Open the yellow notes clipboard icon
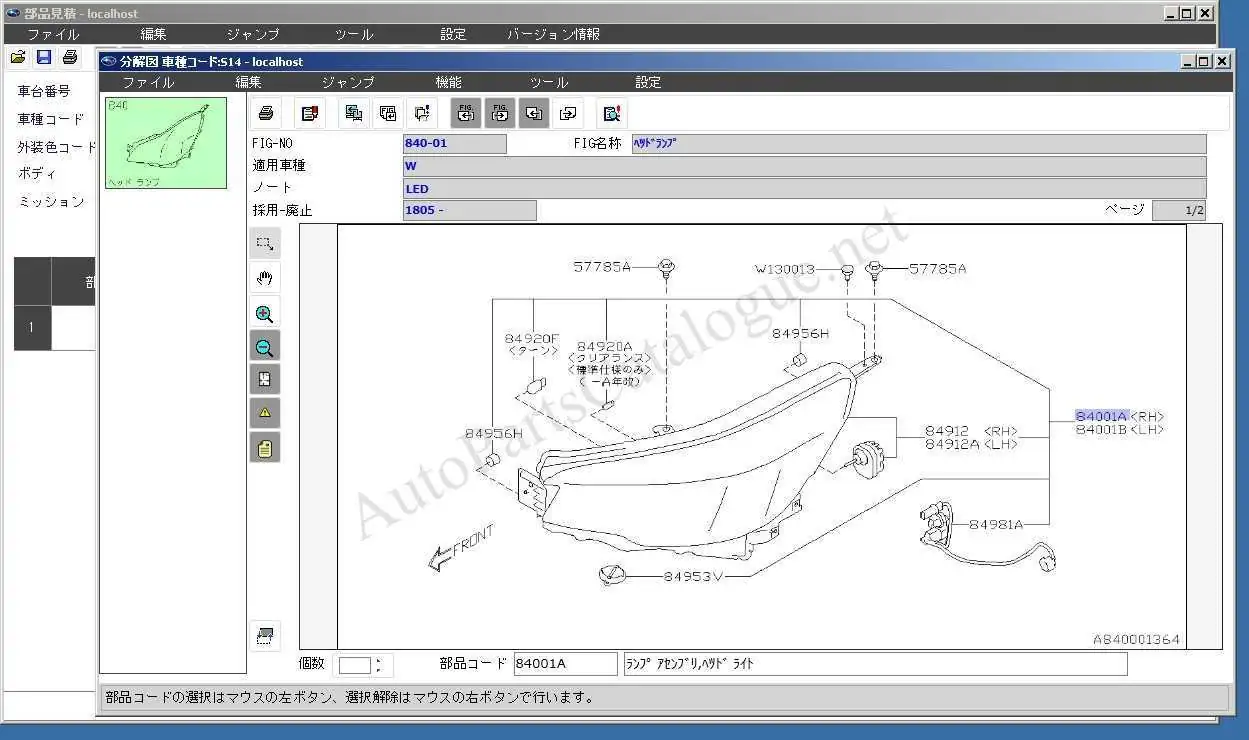 point(265,448)
